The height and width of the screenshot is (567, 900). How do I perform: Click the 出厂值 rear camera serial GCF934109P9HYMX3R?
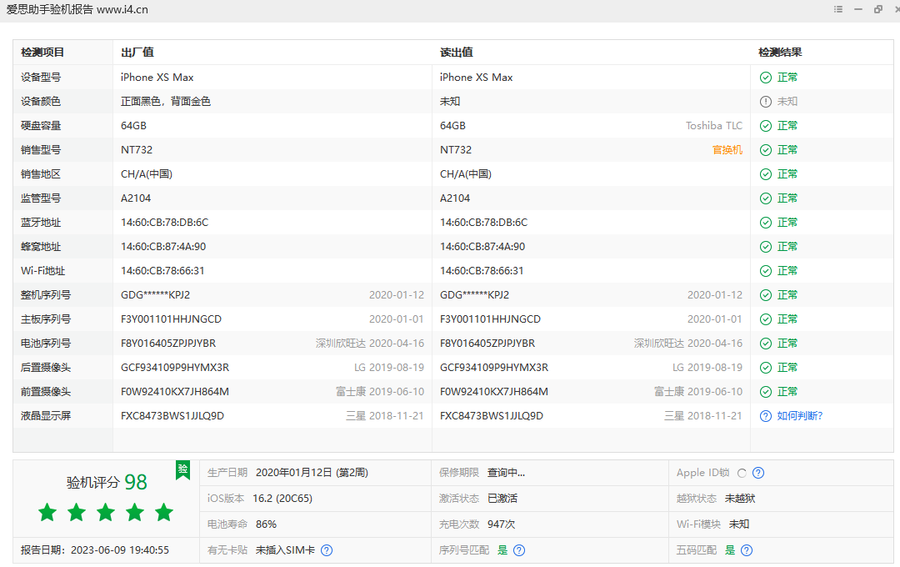point(175,368)
